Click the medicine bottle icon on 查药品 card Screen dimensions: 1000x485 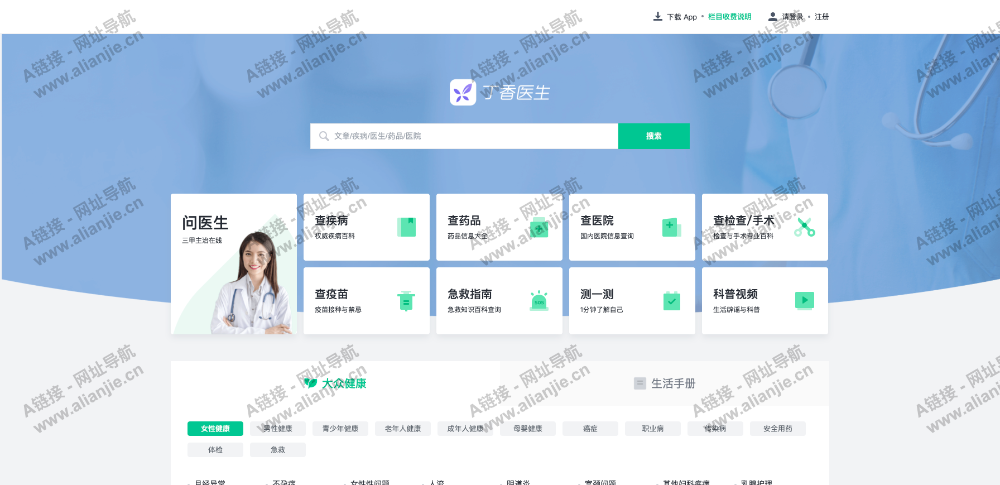[539, 227]
